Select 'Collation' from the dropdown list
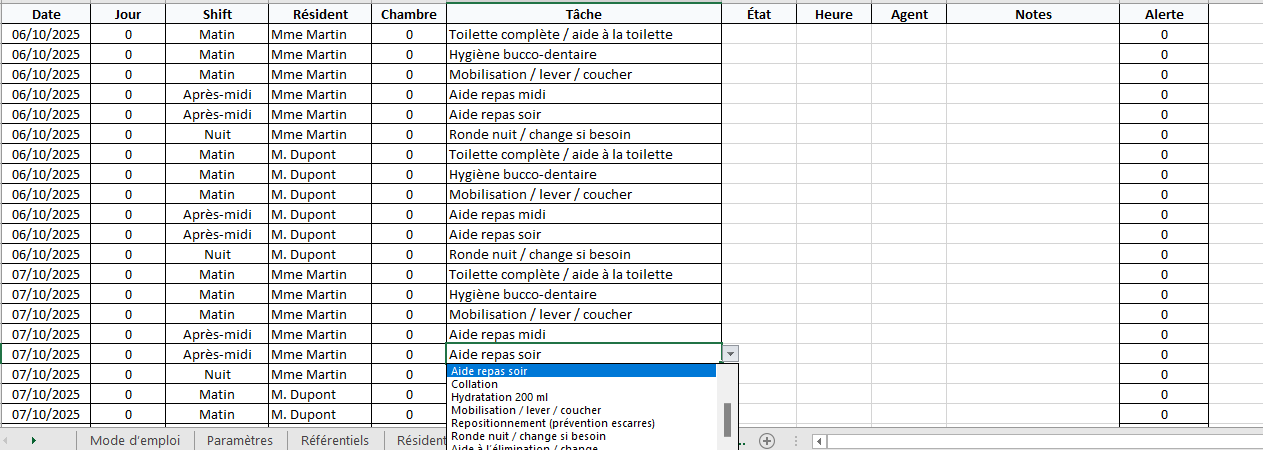The width and height of the screenshot is (1263, 450). [x=474, y=384]
